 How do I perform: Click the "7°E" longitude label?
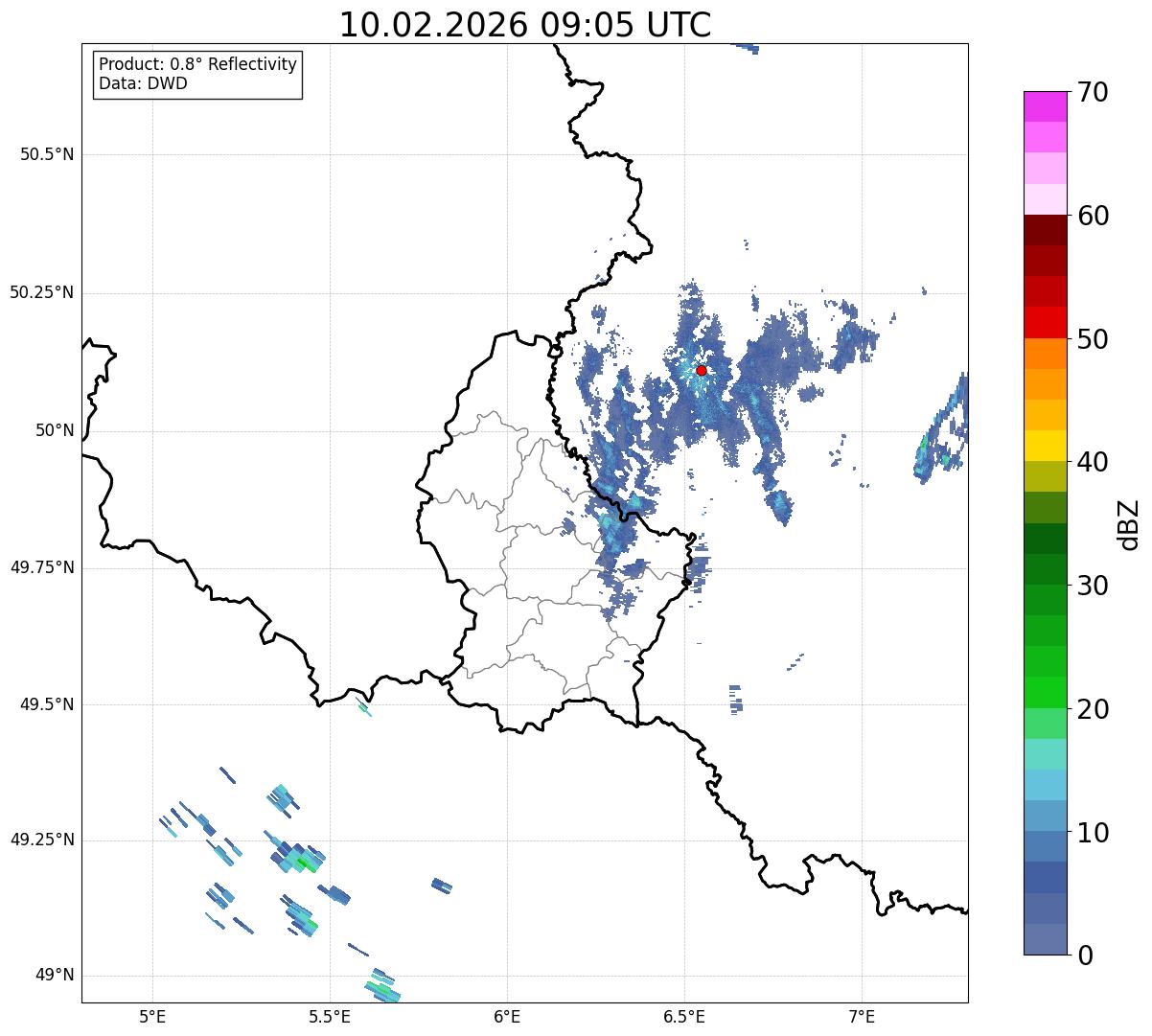point(863,1016)
